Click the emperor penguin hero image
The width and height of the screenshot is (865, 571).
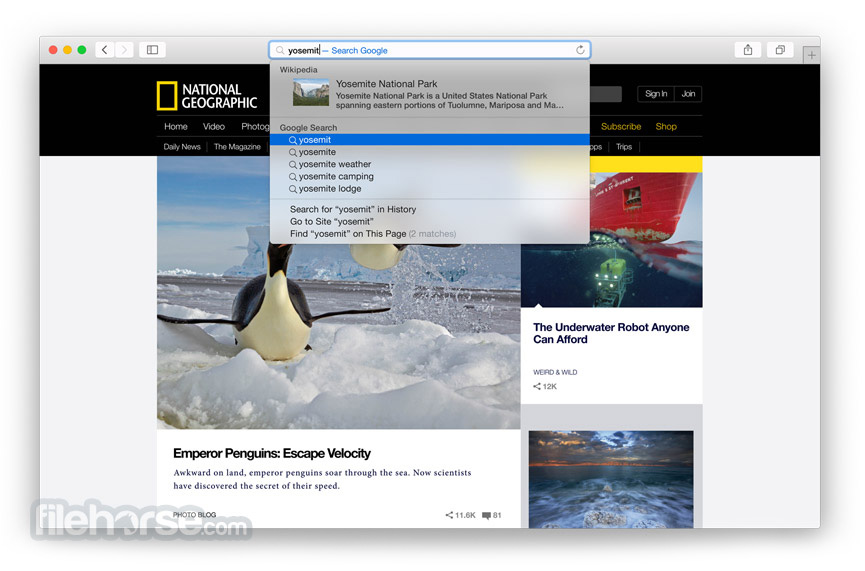[338, 337]
